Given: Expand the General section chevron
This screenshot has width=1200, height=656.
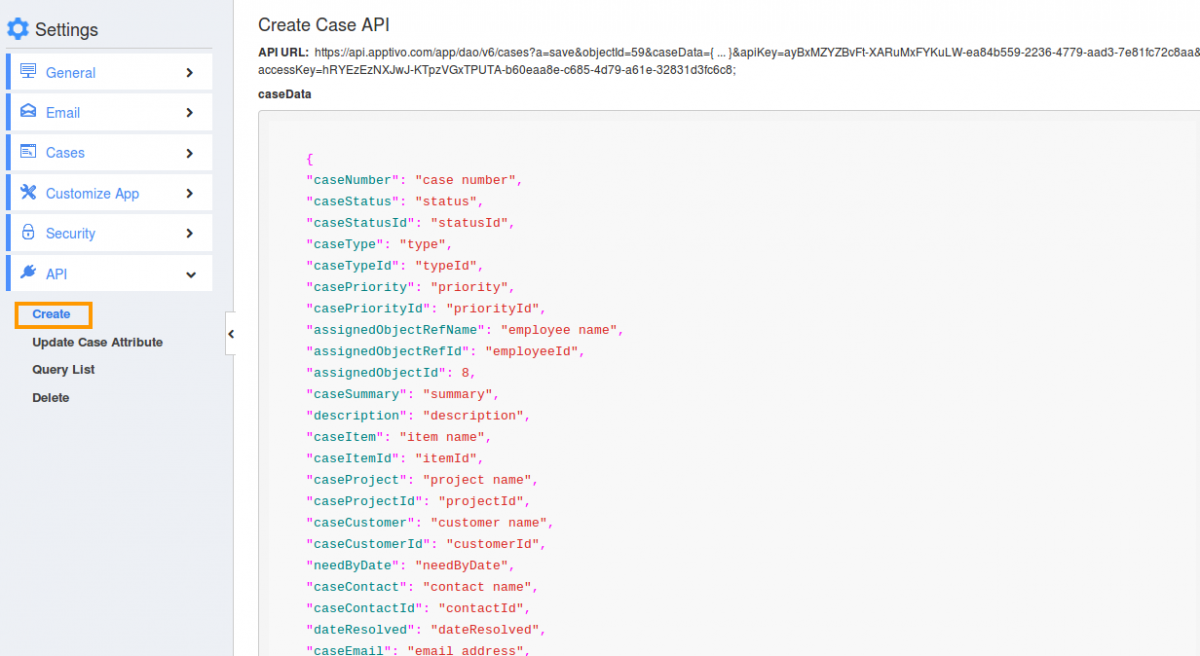Looking at the screenshot, I should click(x=189, y=72).
